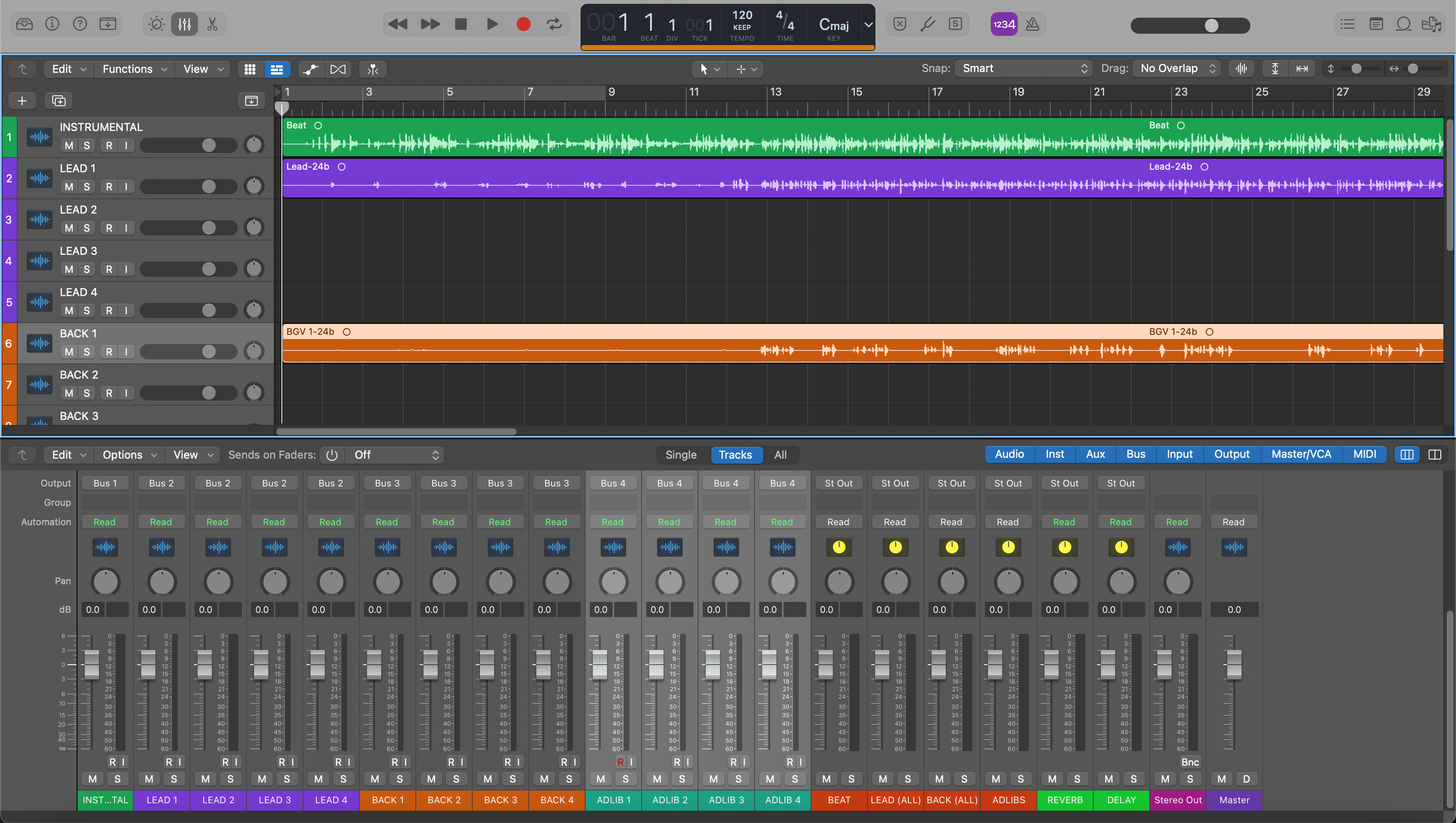Solo the INSTRUMENTAL track

tap(86, 145)
